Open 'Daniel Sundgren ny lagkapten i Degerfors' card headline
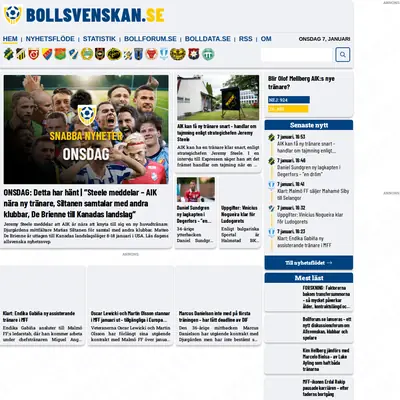The width and height of the screenshot is (400, 400). click(194, 214)
